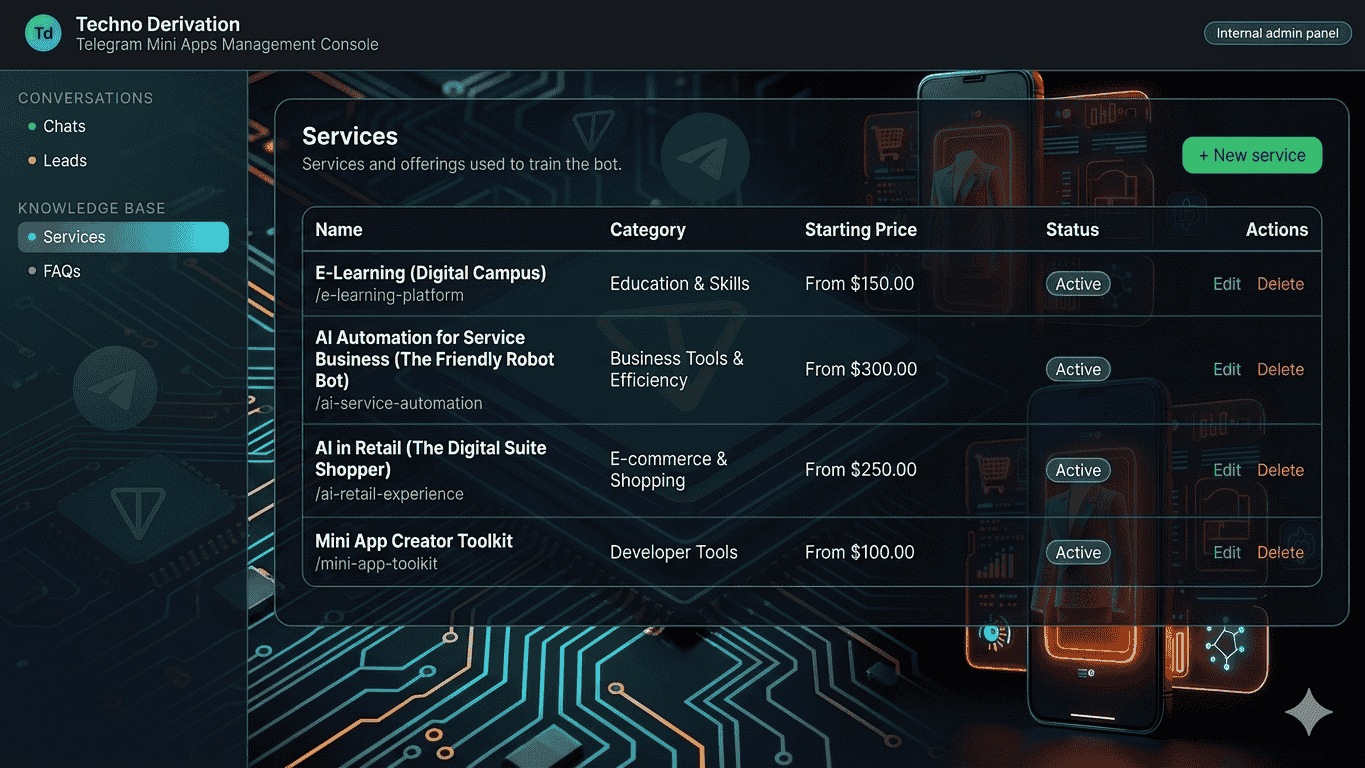The width and height of the screenshot is (1365, 768).
Task: Click the Td logo avatar
Action: point(43,33)
